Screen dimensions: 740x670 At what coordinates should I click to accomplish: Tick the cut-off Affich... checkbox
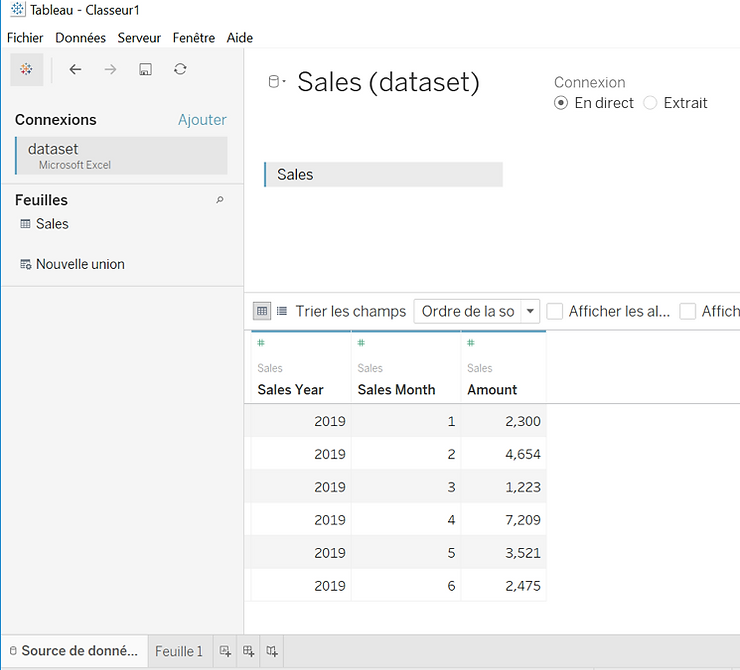point(688,311)
